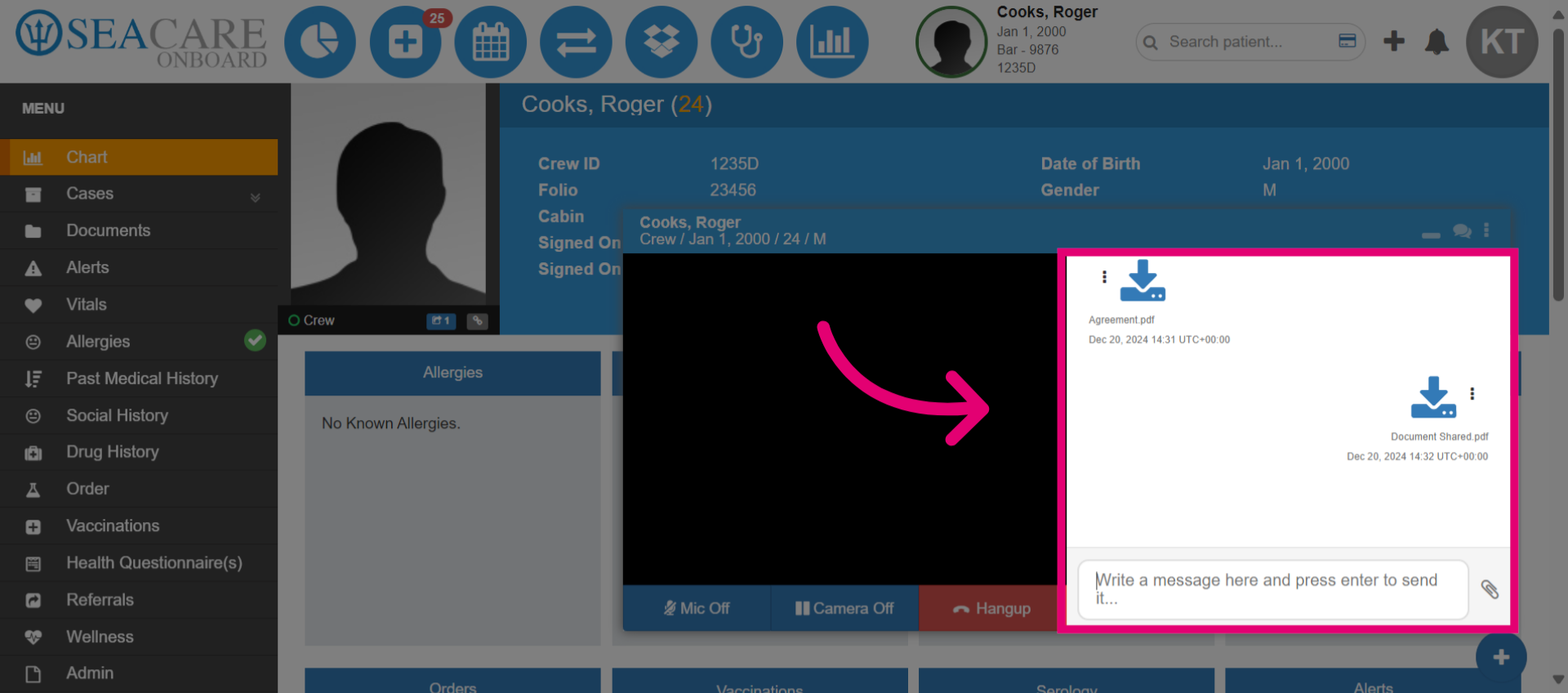
Task: Open Alerts in the side menu
Action: click(139, 267)
